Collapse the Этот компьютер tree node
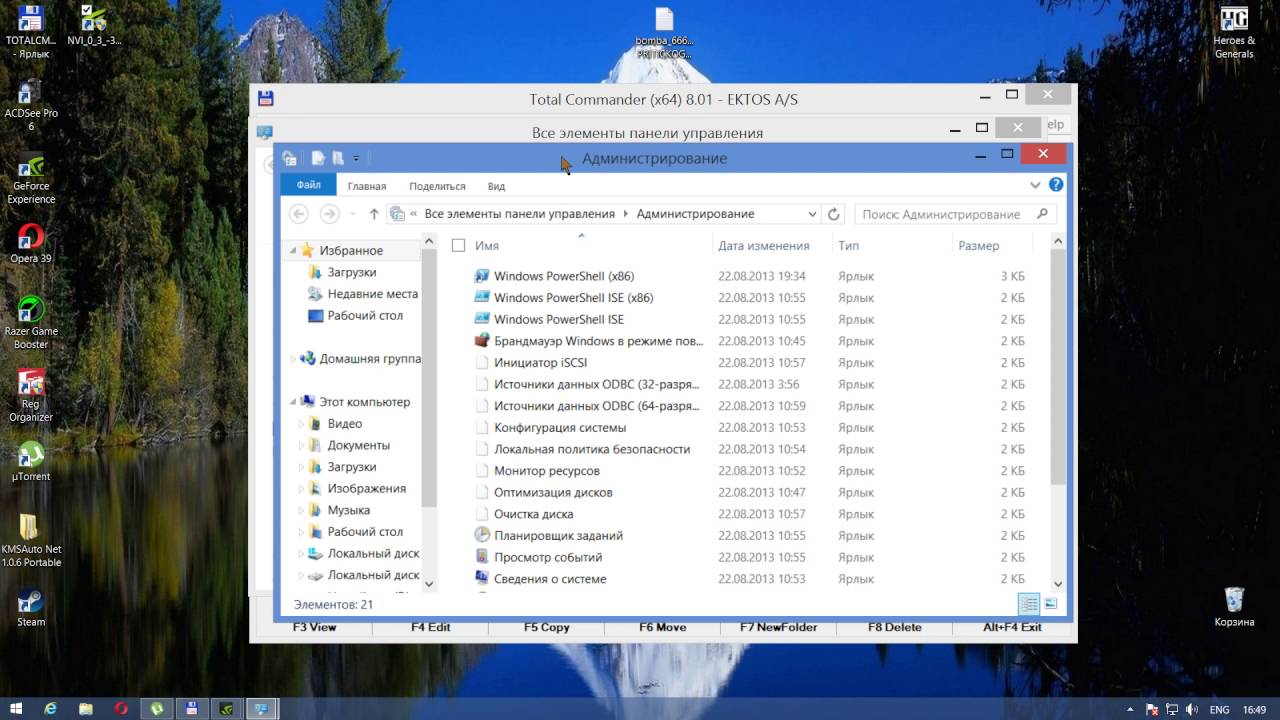Screen dimensions: 1280x720 293,403
